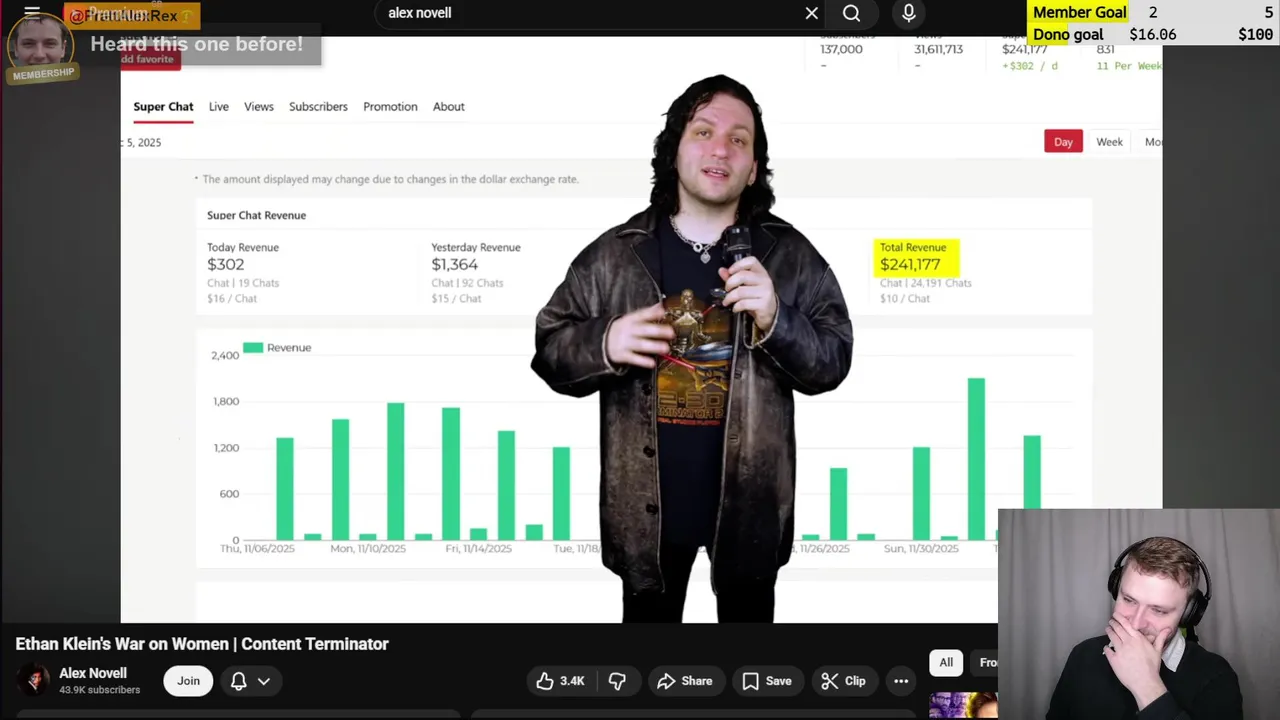
Task: Click the 137,000 subscribers stat
Action: [841, 49]
